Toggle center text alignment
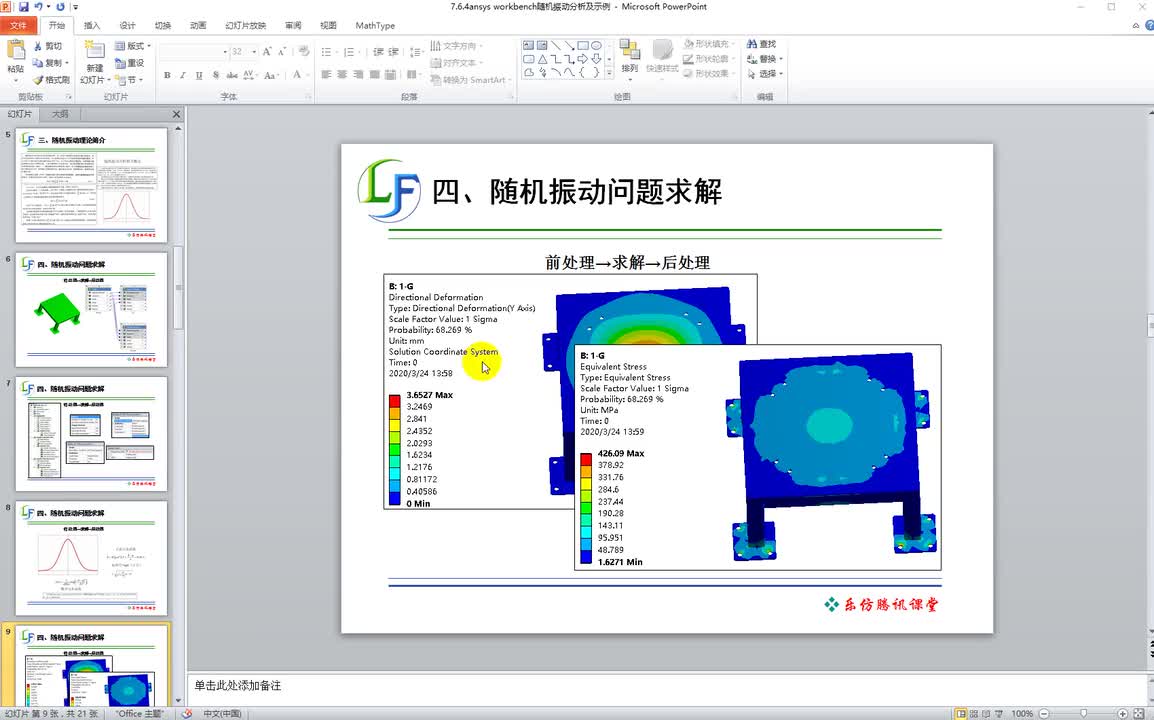Viewport: 1154px width, 720px height. (x=342, y=74)
